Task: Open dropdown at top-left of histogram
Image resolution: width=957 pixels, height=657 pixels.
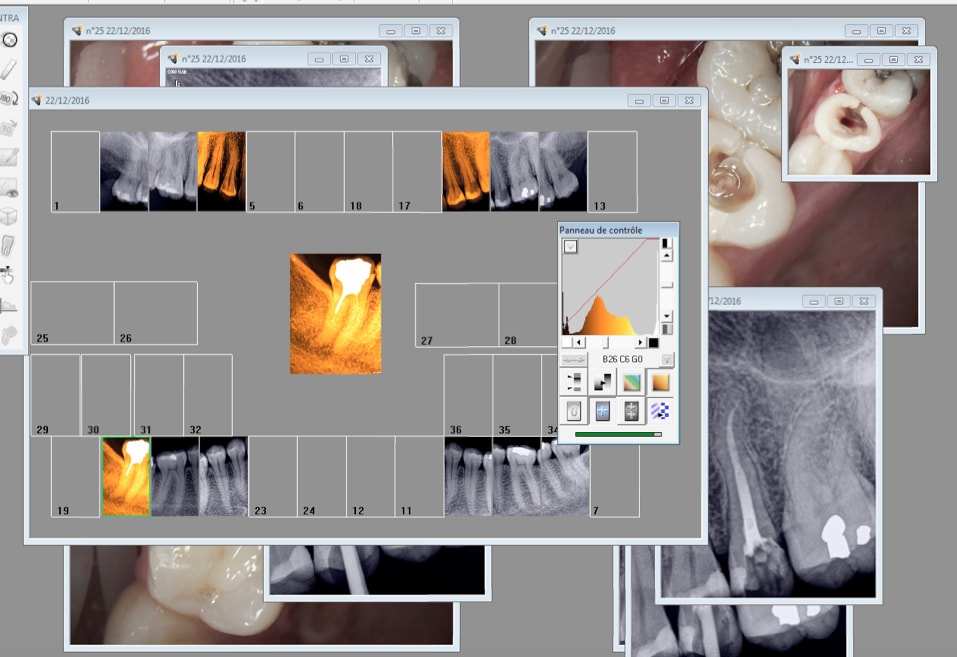Action: [570, 246]
